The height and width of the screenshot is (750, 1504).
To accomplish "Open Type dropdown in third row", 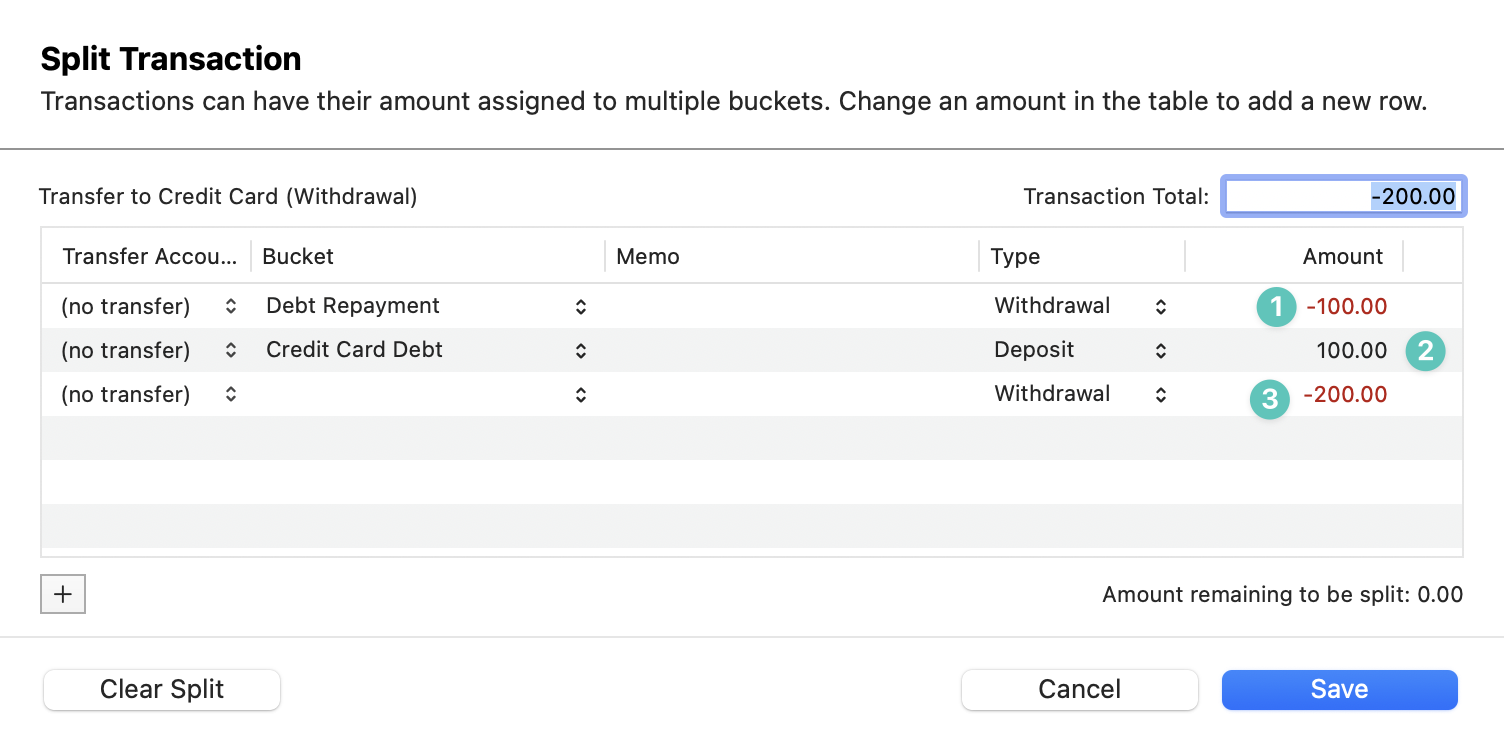I will [x=1080, y=394].
